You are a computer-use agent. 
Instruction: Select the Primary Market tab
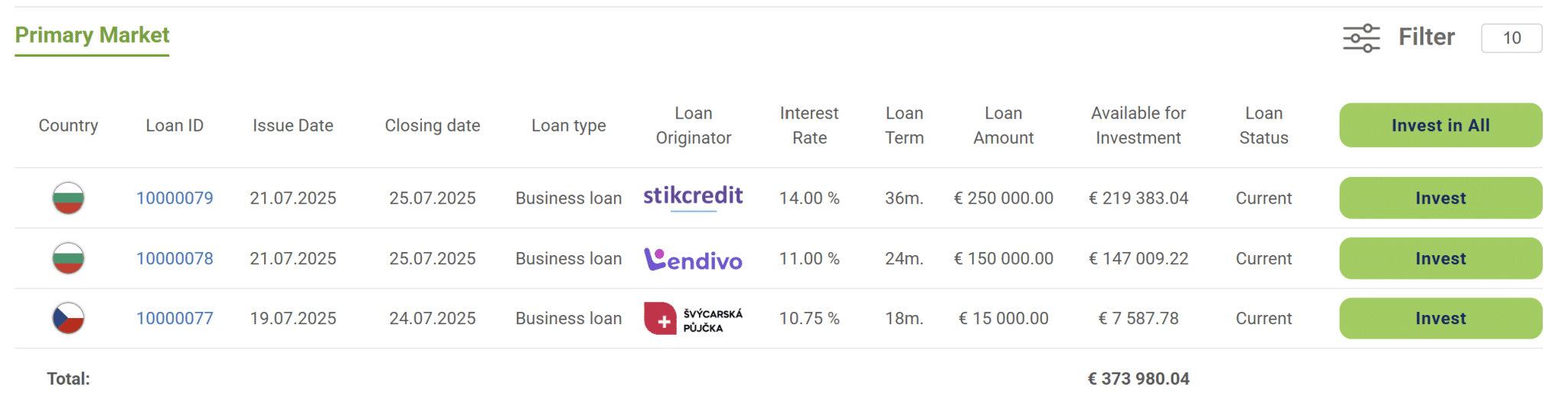click(92, 35)
